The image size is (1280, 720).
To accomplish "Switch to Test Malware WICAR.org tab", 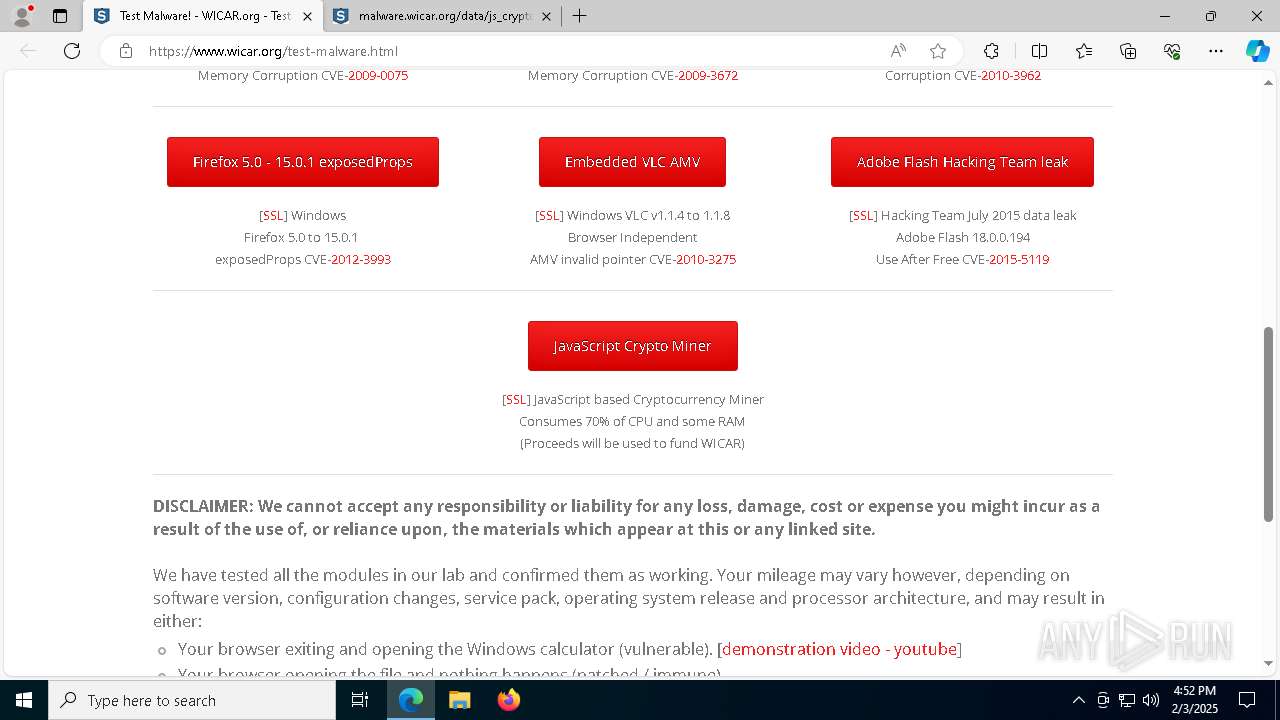I will click(x=203, y=16).
